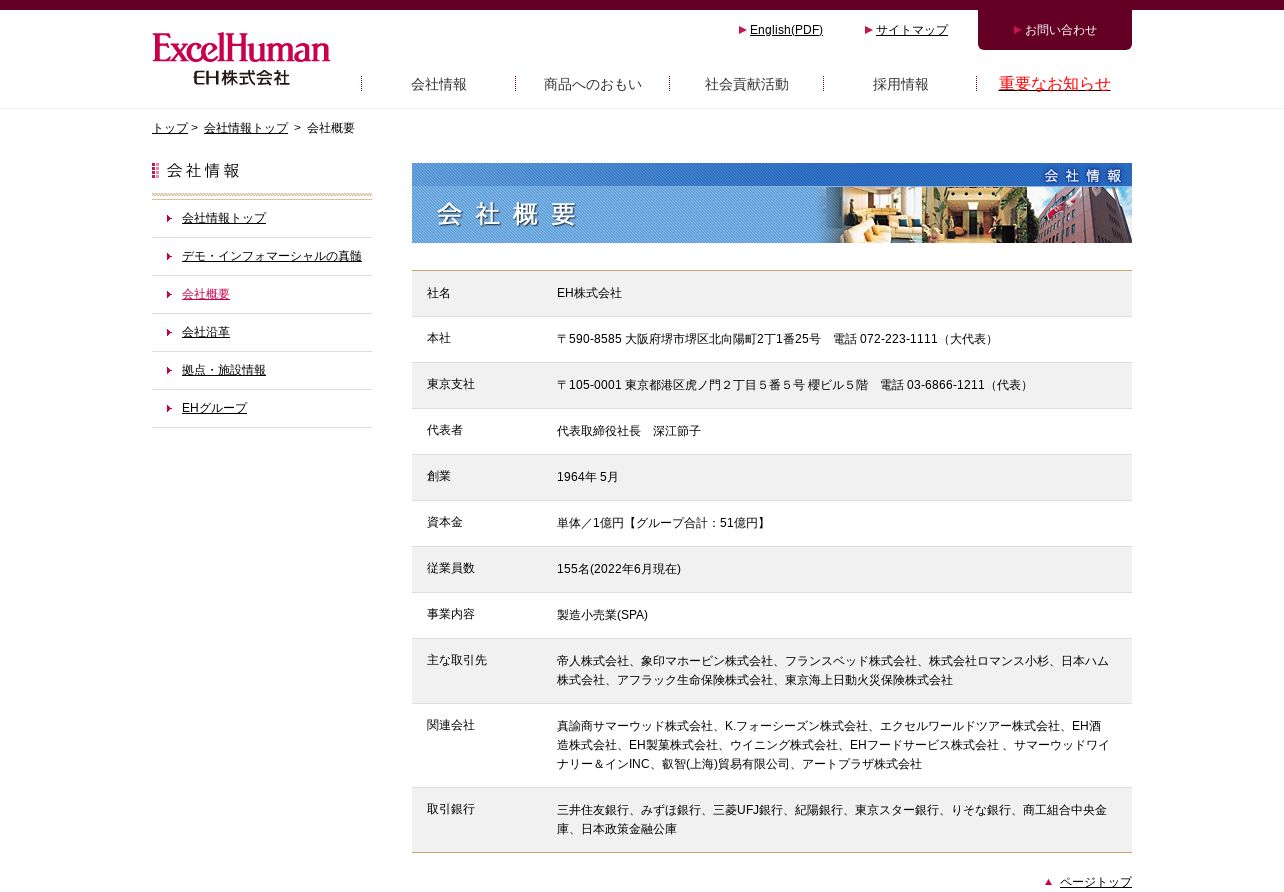Go to 会社情報トップ in the breadcrumb

246,128
